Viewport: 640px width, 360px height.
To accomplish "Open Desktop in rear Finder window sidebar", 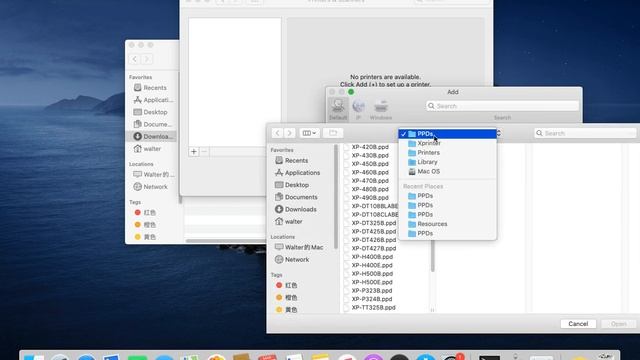I will pos(151,112).
